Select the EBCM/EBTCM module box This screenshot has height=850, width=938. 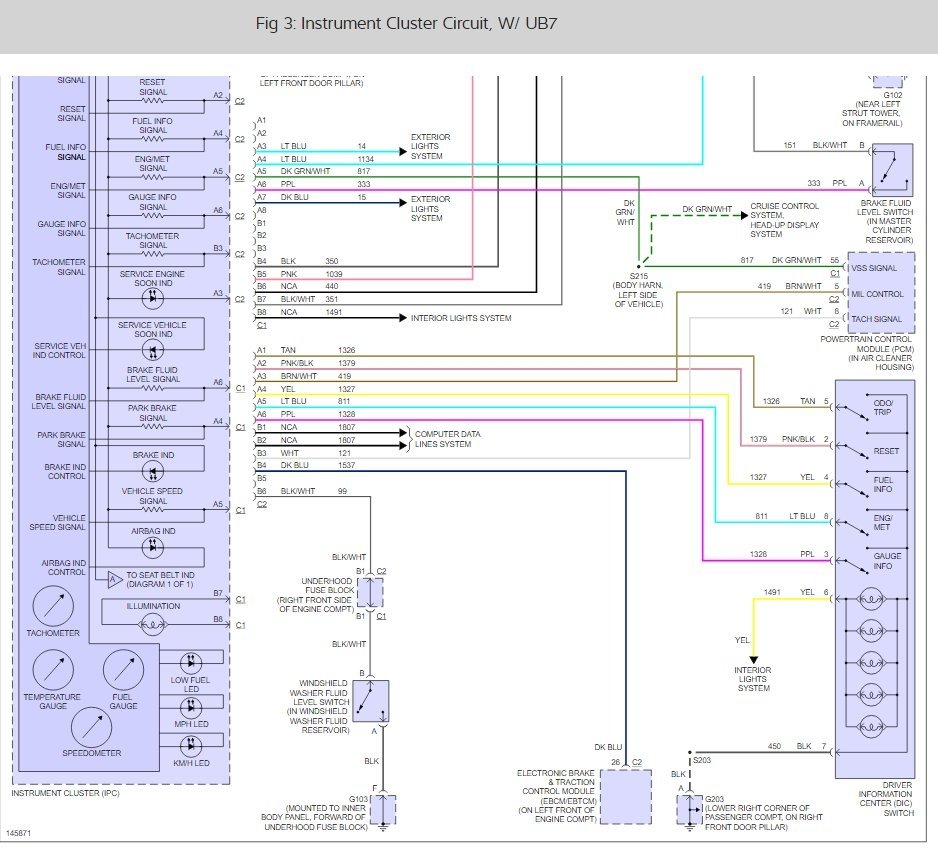[x=626, y=797]
